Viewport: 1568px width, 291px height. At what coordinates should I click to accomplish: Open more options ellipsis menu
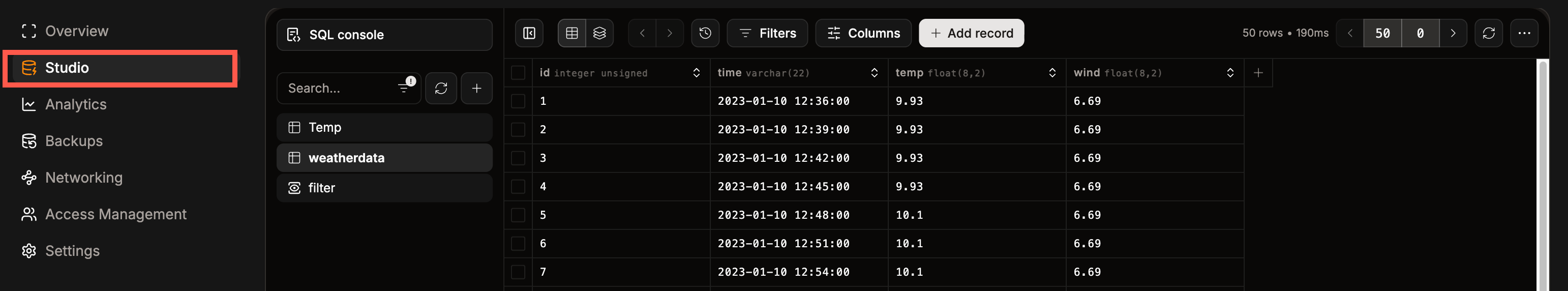[1524, 33]
